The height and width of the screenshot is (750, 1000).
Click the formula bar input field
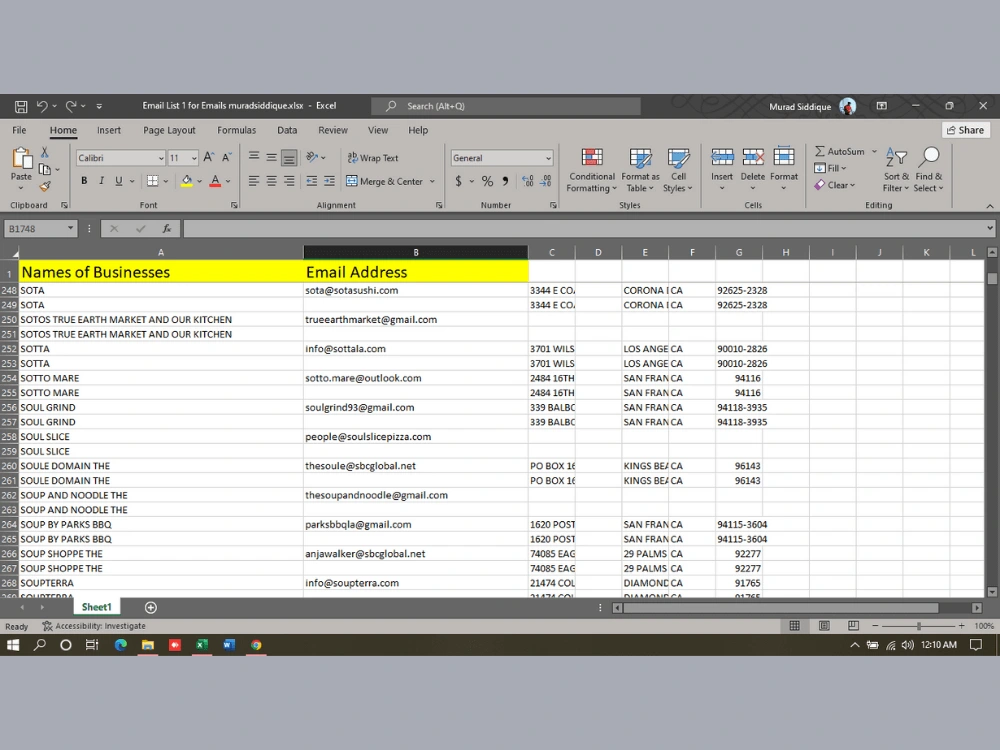(584, 228)
